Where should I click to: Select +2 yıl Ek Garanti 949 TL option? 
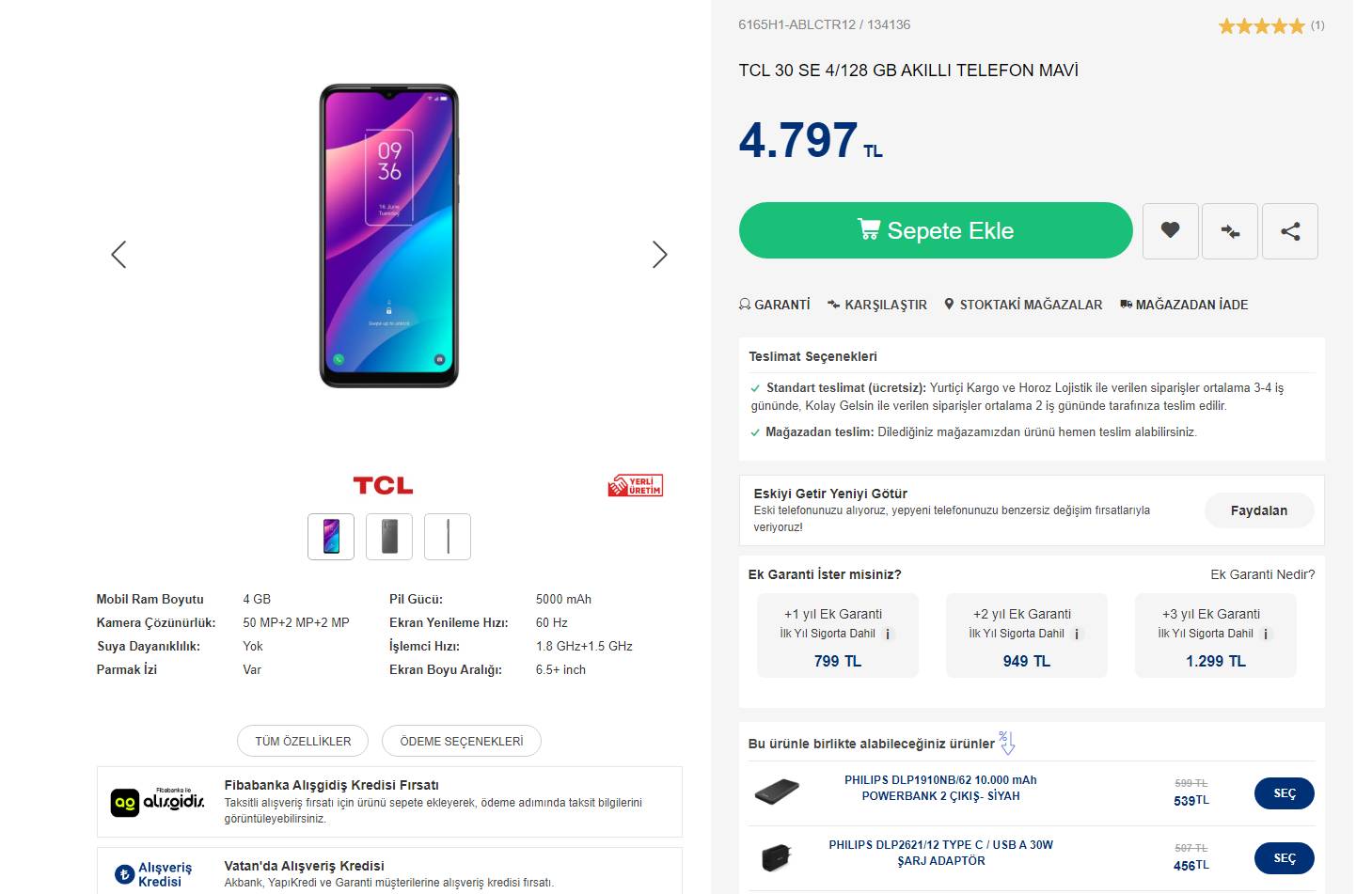pyautogui.click(x=1026, y=635)
